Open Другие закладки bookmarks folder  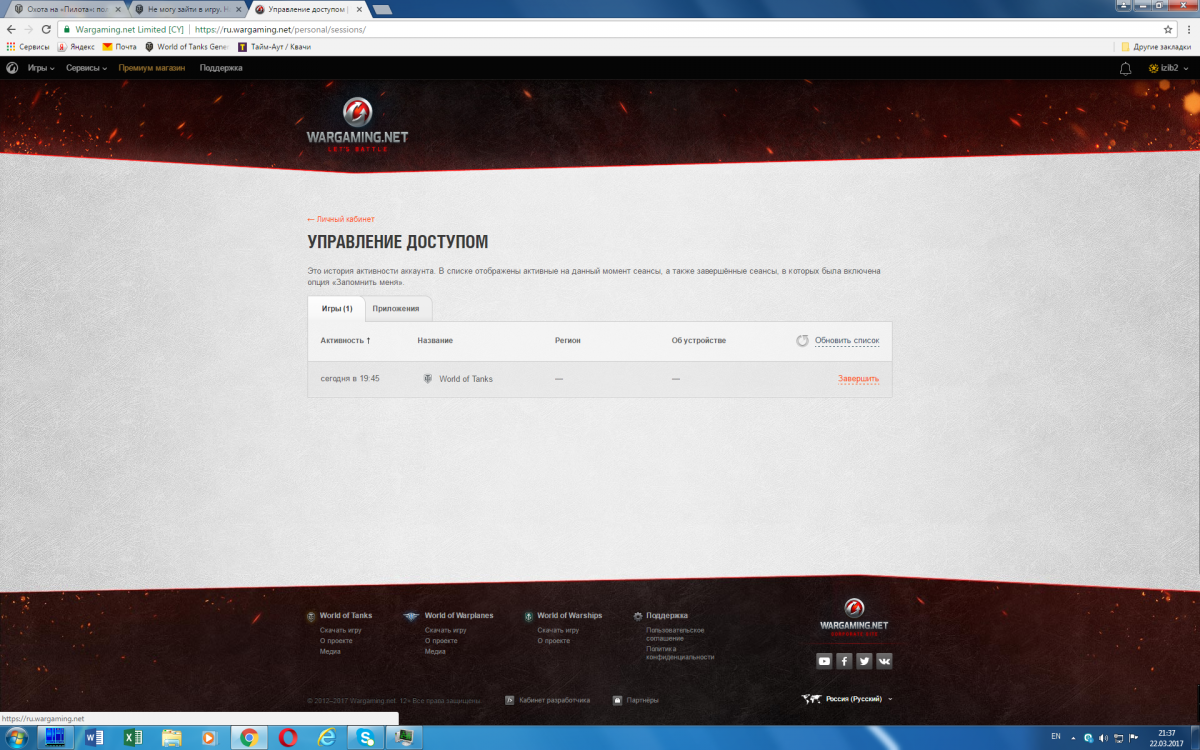tap(1154, 47)
